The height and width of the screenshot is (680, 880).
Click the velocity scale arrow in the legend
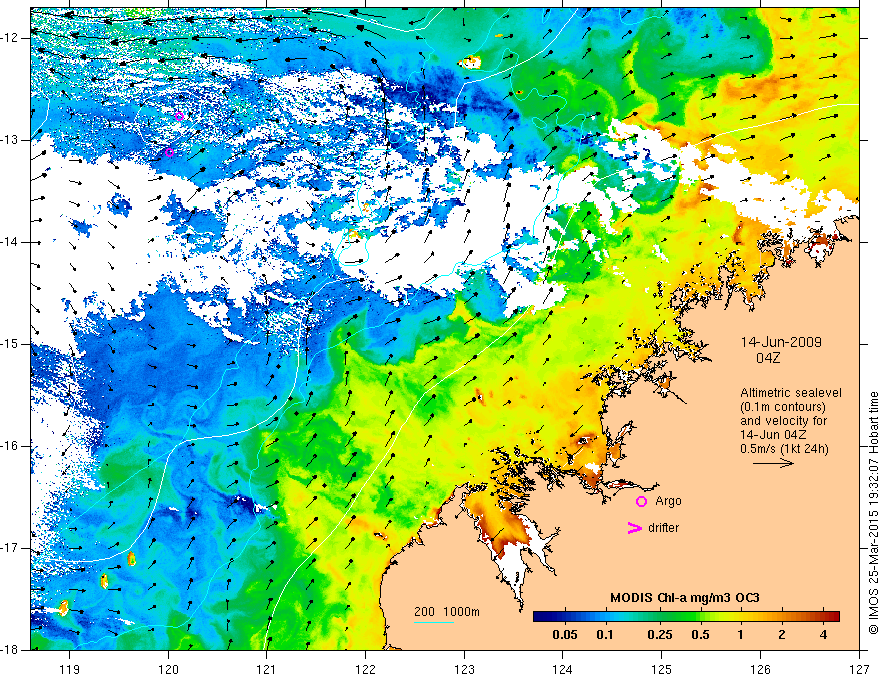773,463
